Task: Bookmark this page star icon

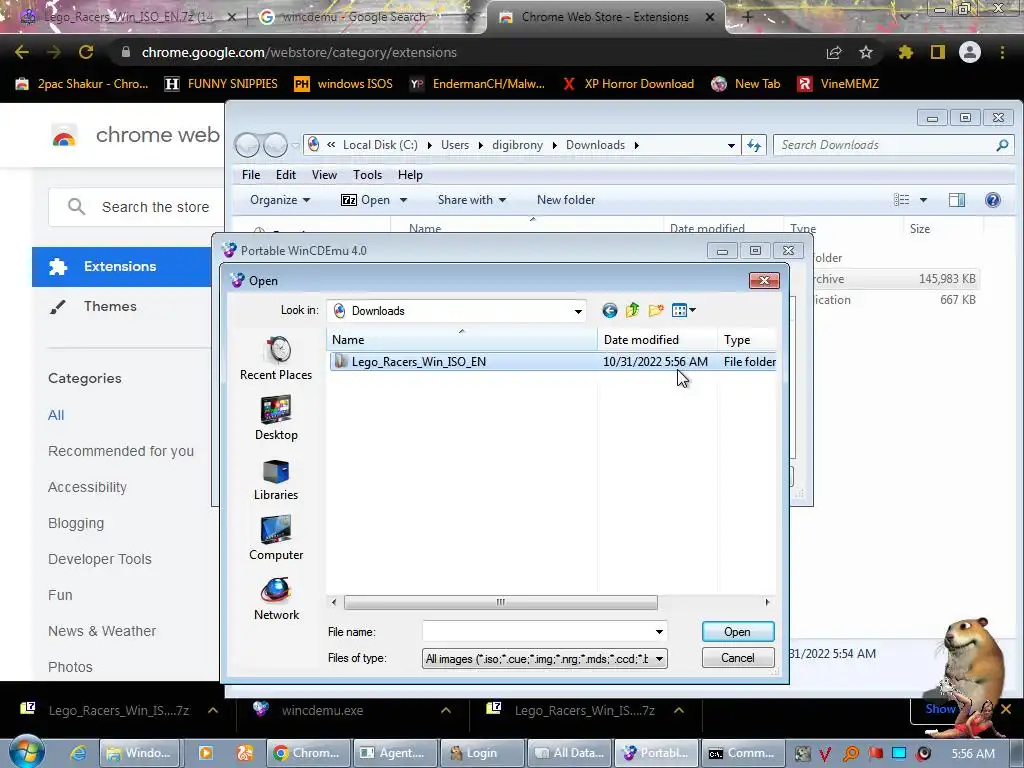Action: 865,52
